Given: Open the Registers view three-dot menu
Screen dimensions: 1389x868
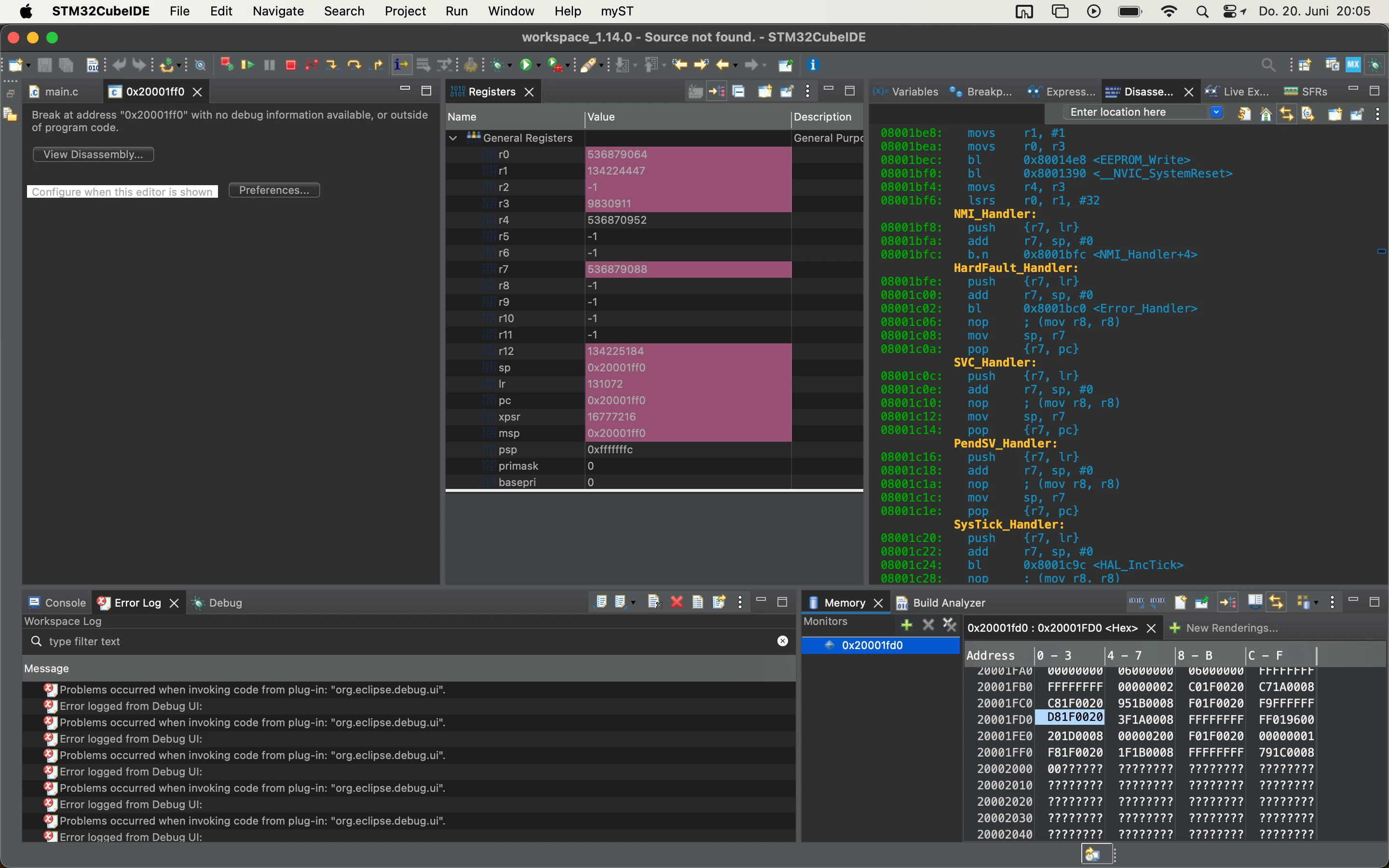Looking at the screenshot, I should coord(807,91).
